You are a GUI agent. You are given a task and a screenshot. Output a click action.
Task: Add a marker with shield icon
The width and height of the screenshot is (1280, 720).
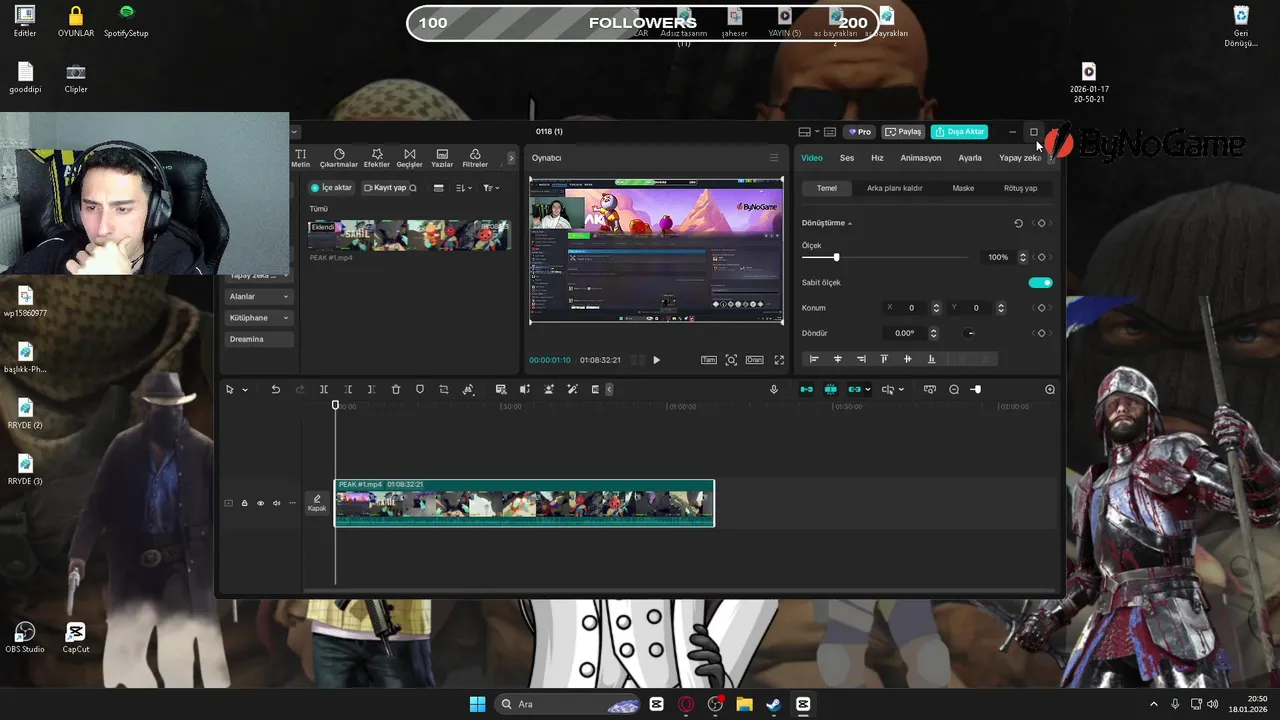pyautogui.click(x=420, y=389)
